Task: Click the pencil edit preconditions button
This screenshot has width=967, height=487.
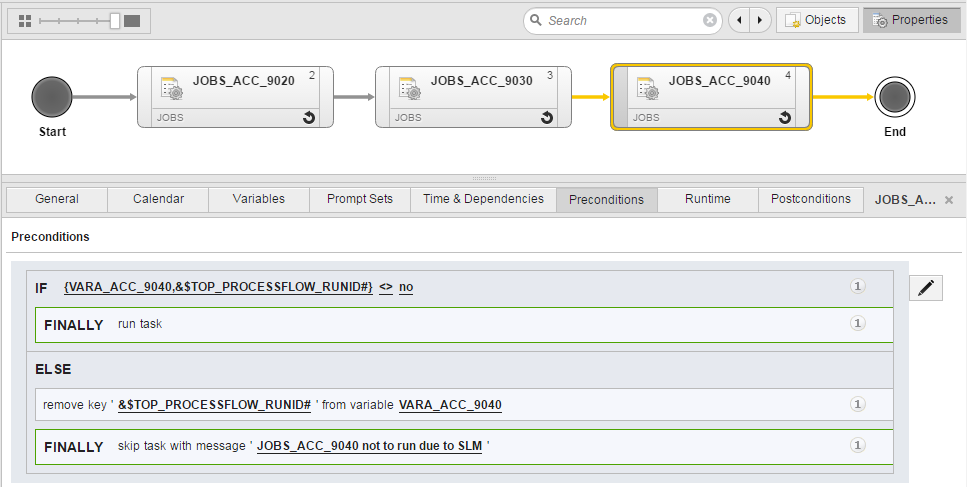Action: point(926,288)
